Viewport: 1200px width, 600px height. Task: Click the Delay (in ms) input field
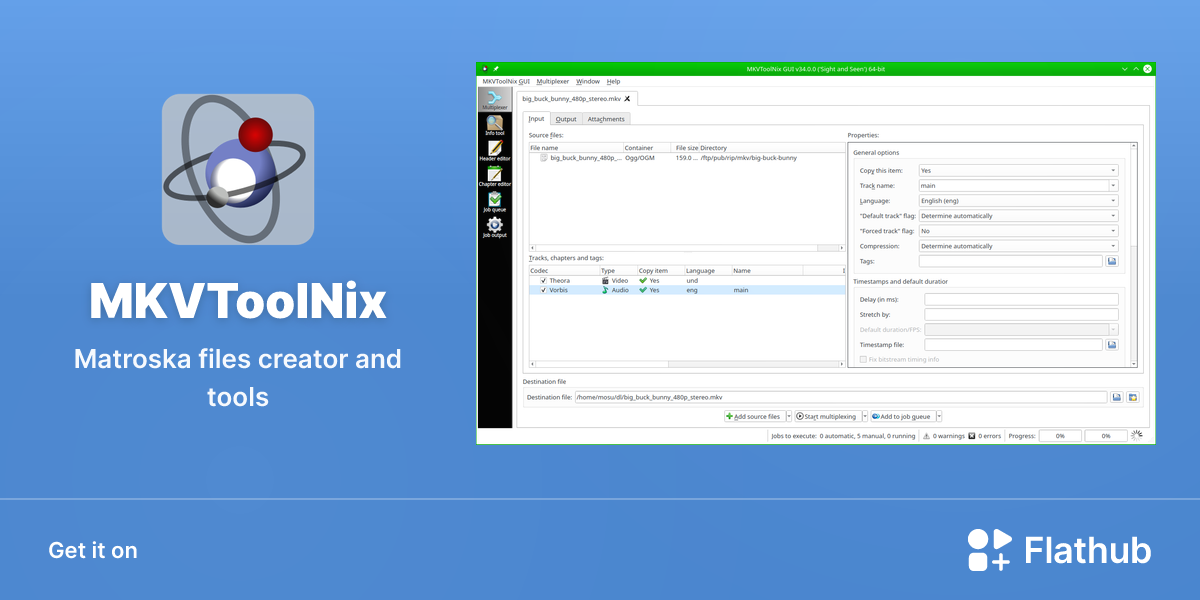[x=1021, y=299]
